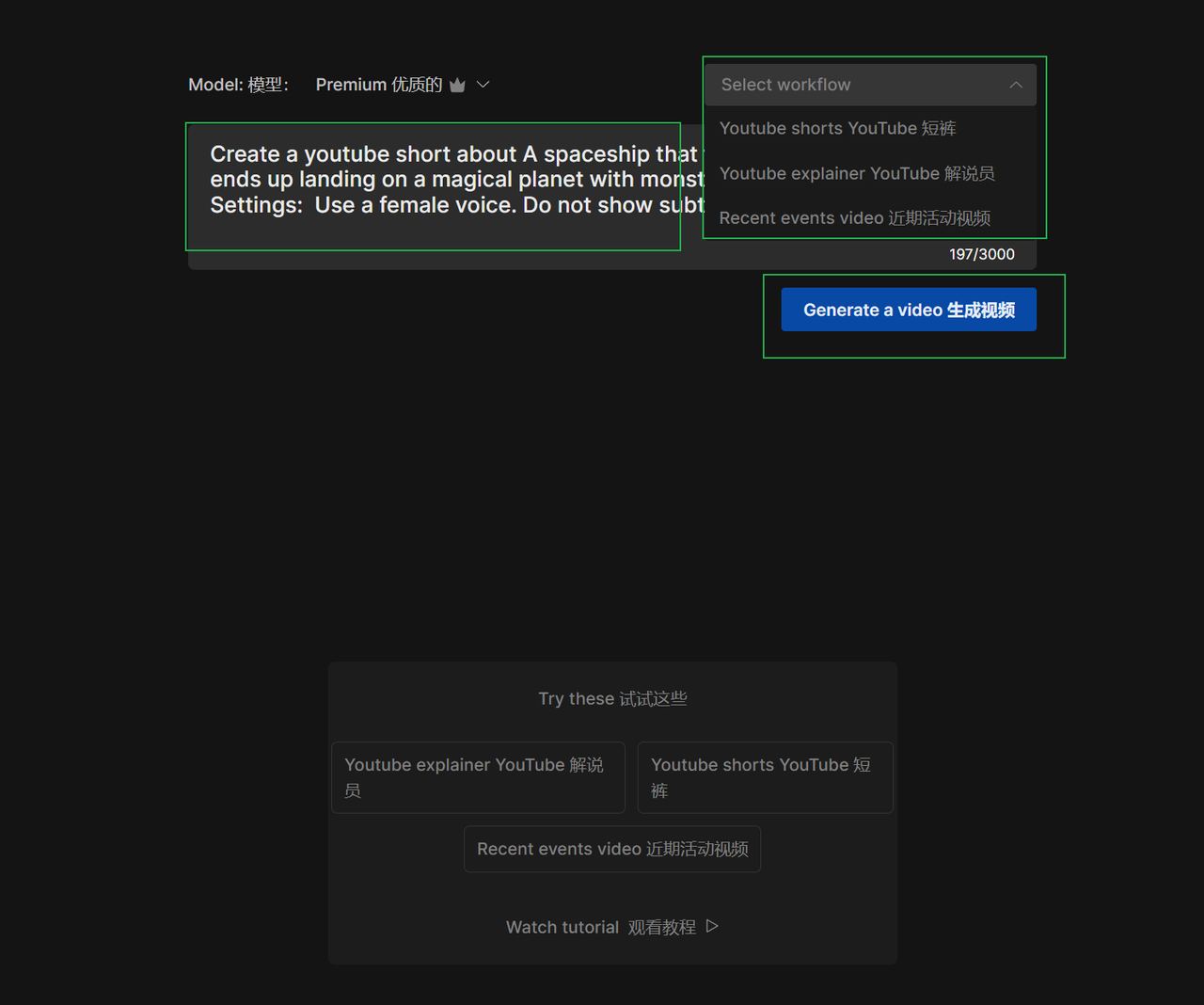Open the Premium model dropdown

(403, 85)
